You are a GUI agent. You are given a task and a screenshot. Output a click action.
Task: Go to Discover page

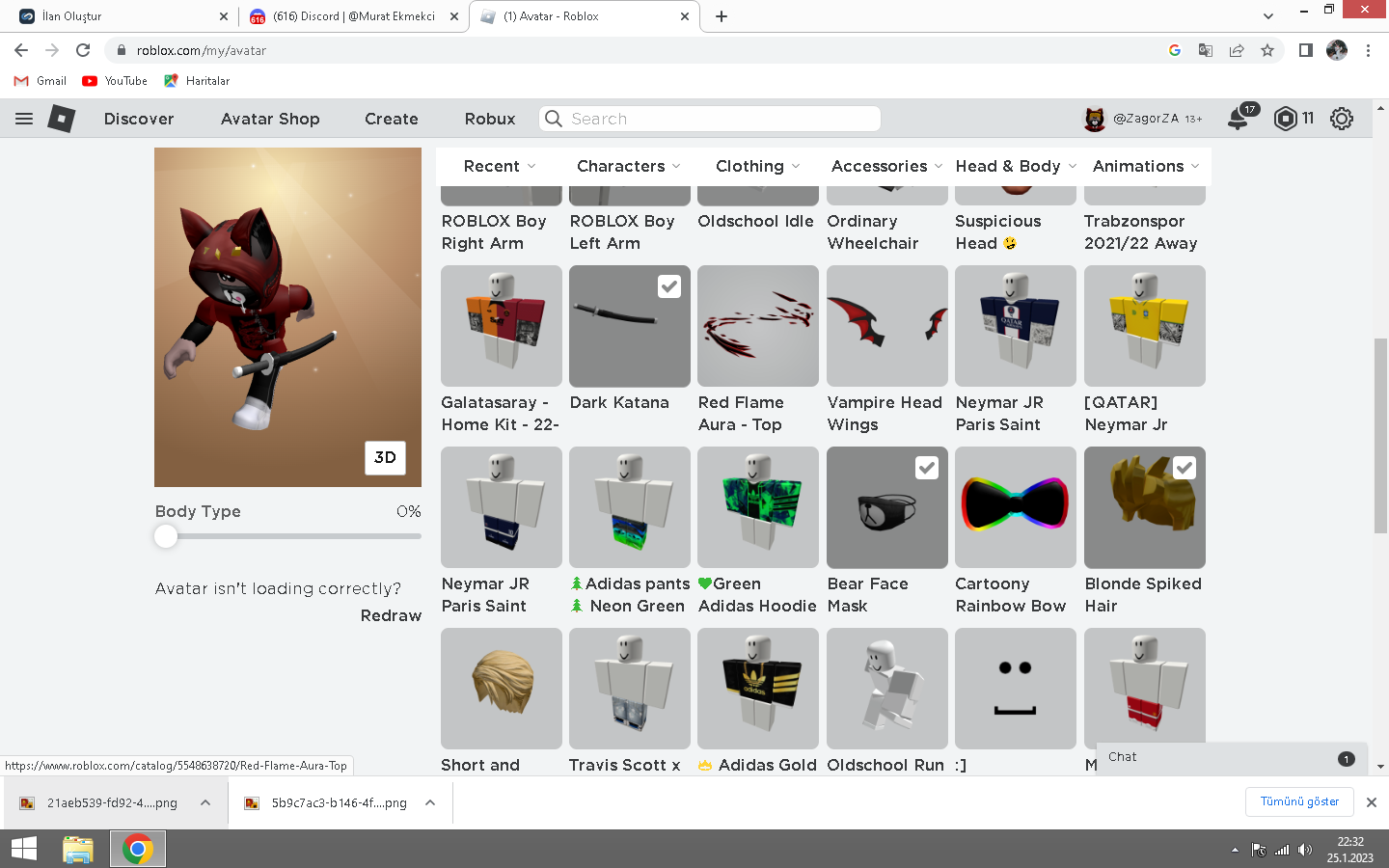(139, 119)
